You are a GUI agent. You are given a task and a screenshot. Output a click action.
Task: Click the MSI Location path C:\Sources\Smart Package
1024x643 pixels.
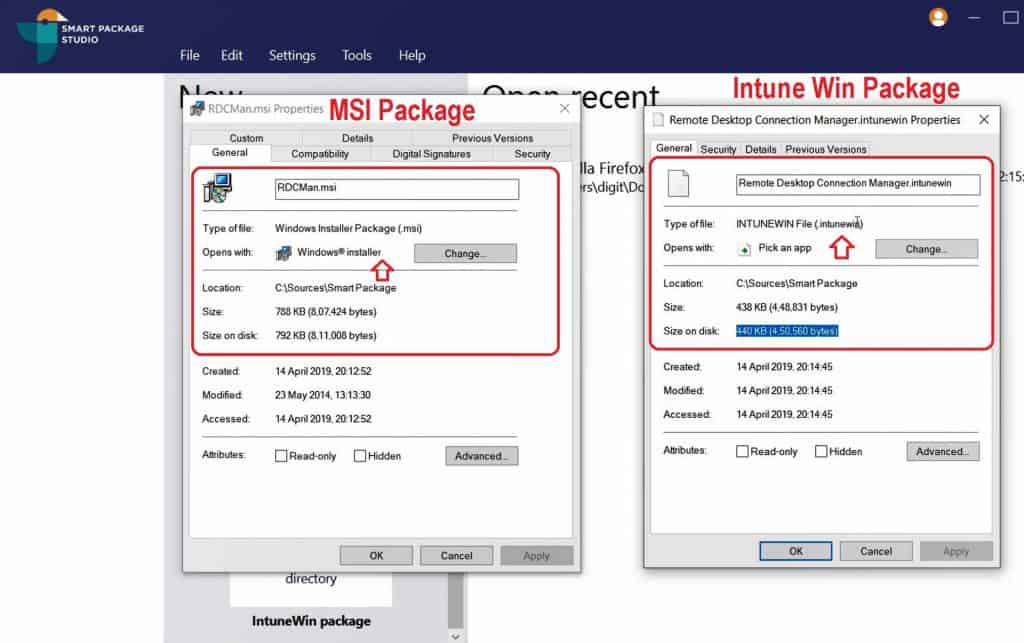click(x=335, y=288)
